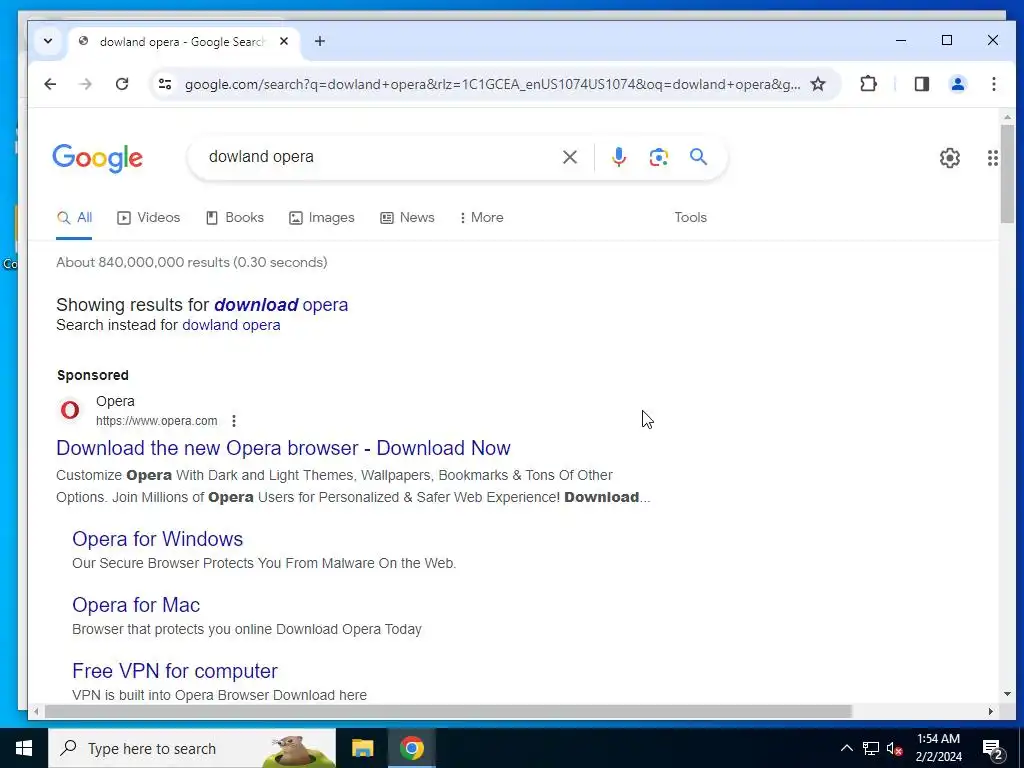
Task: Search by image with Google Lens
Action: pyautogui.click(x=658, y=157)
